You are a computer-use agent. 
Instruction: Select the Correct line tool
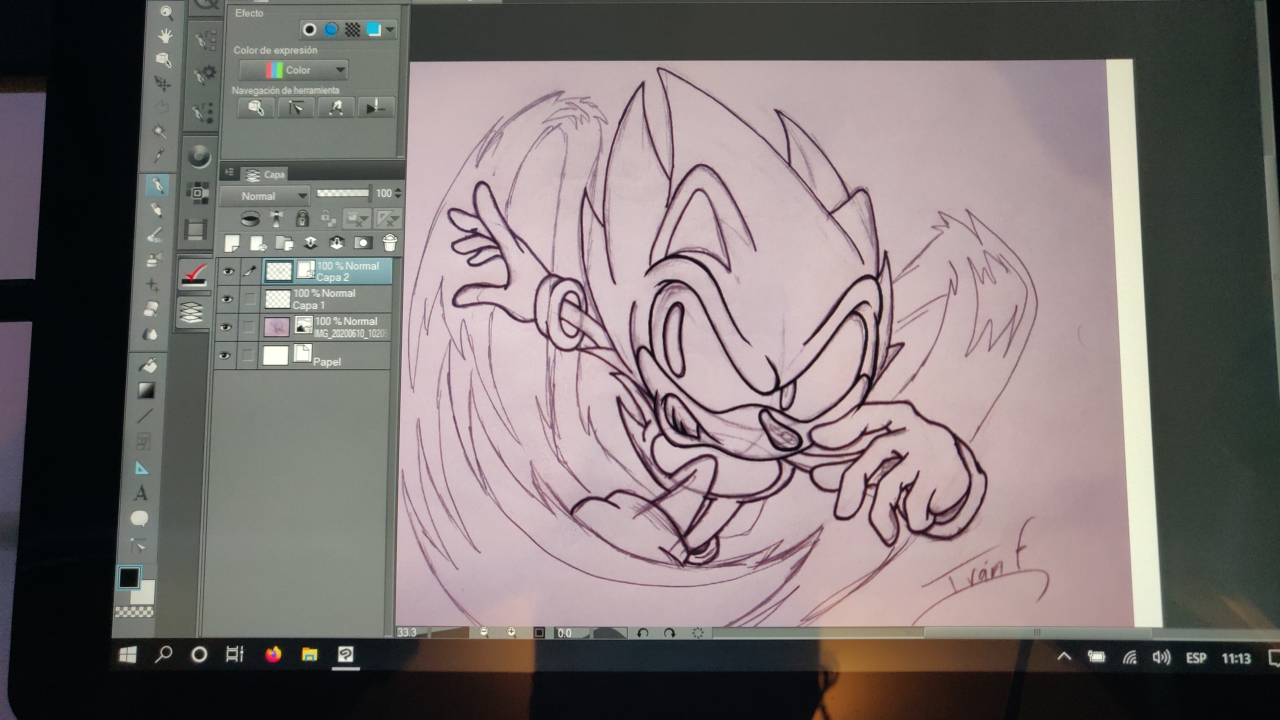pos(138,546)
